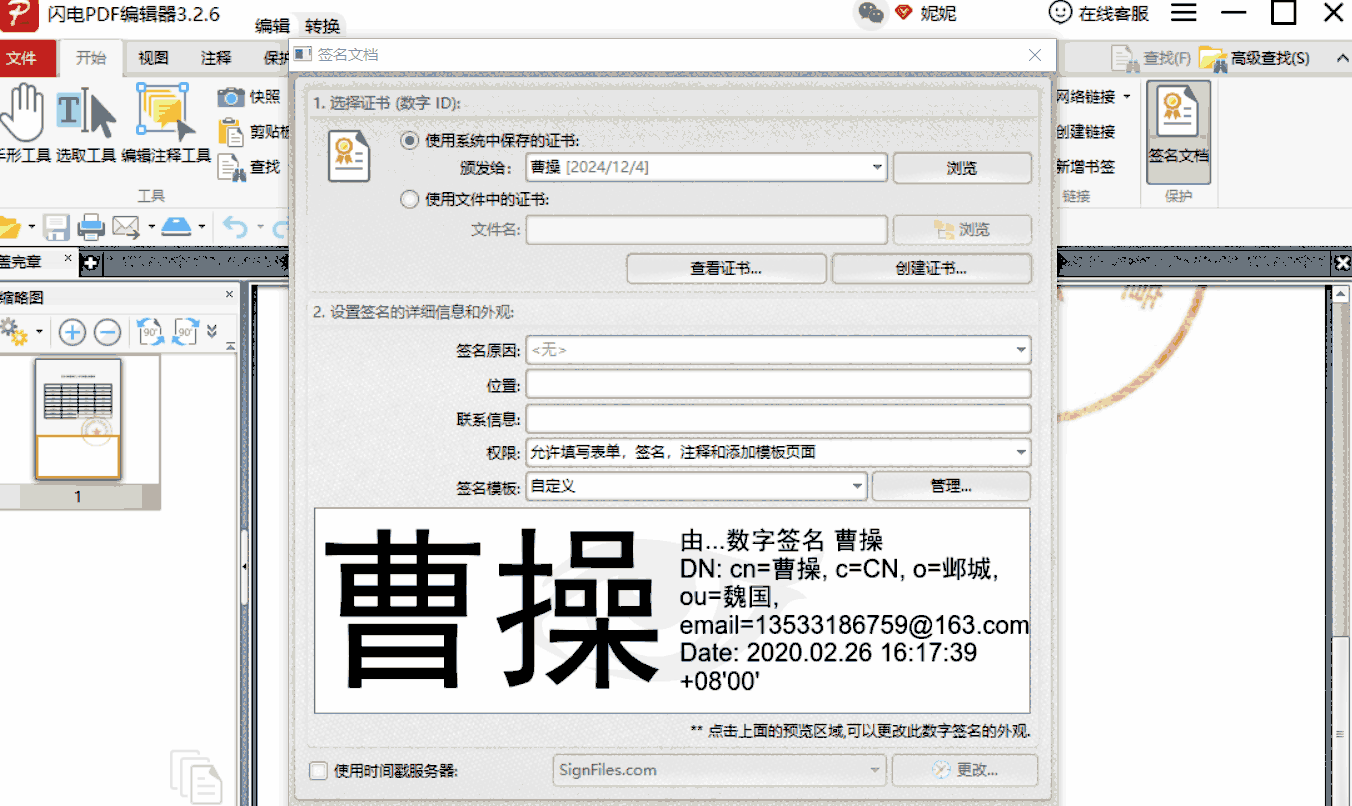Image resolution: width=1352 pixels, height=806 pixels.
Task: Open the Advanced Find (高级查找) tool
Action: click(1254, 58)
